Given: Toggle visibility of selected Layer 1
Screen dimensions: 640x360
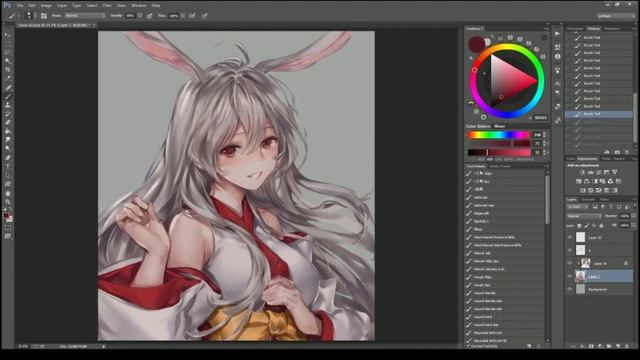Looking at the screenshot, I should tap(569, 276).
